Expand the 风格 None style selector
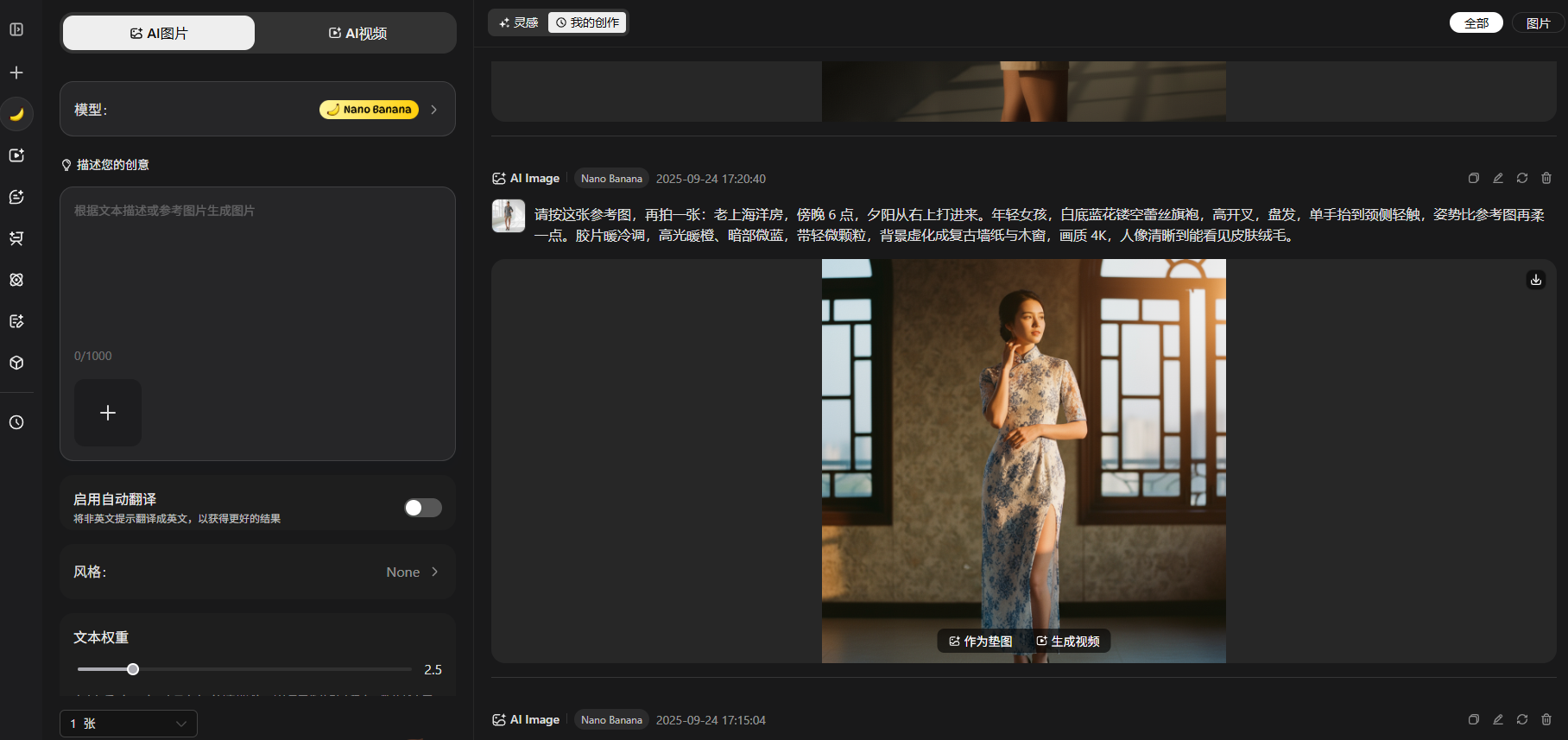This screenshot has width=1568, height=740. 257,572
